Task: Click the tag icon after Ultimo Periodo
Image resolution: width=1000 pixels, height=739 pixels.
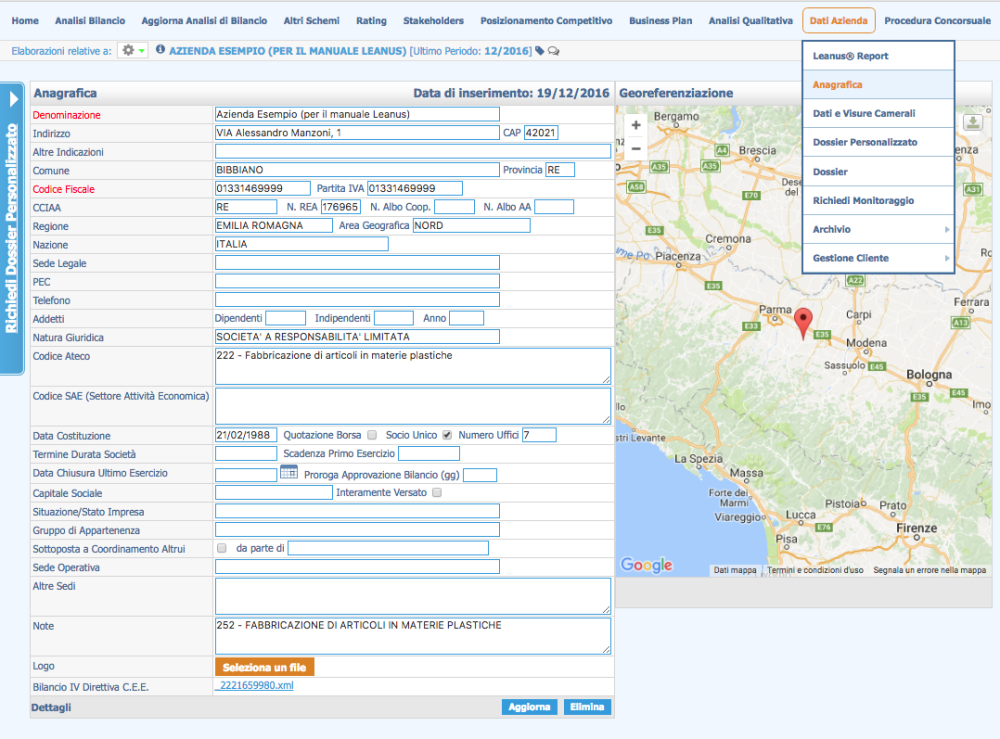Action: tap(540, 51)
